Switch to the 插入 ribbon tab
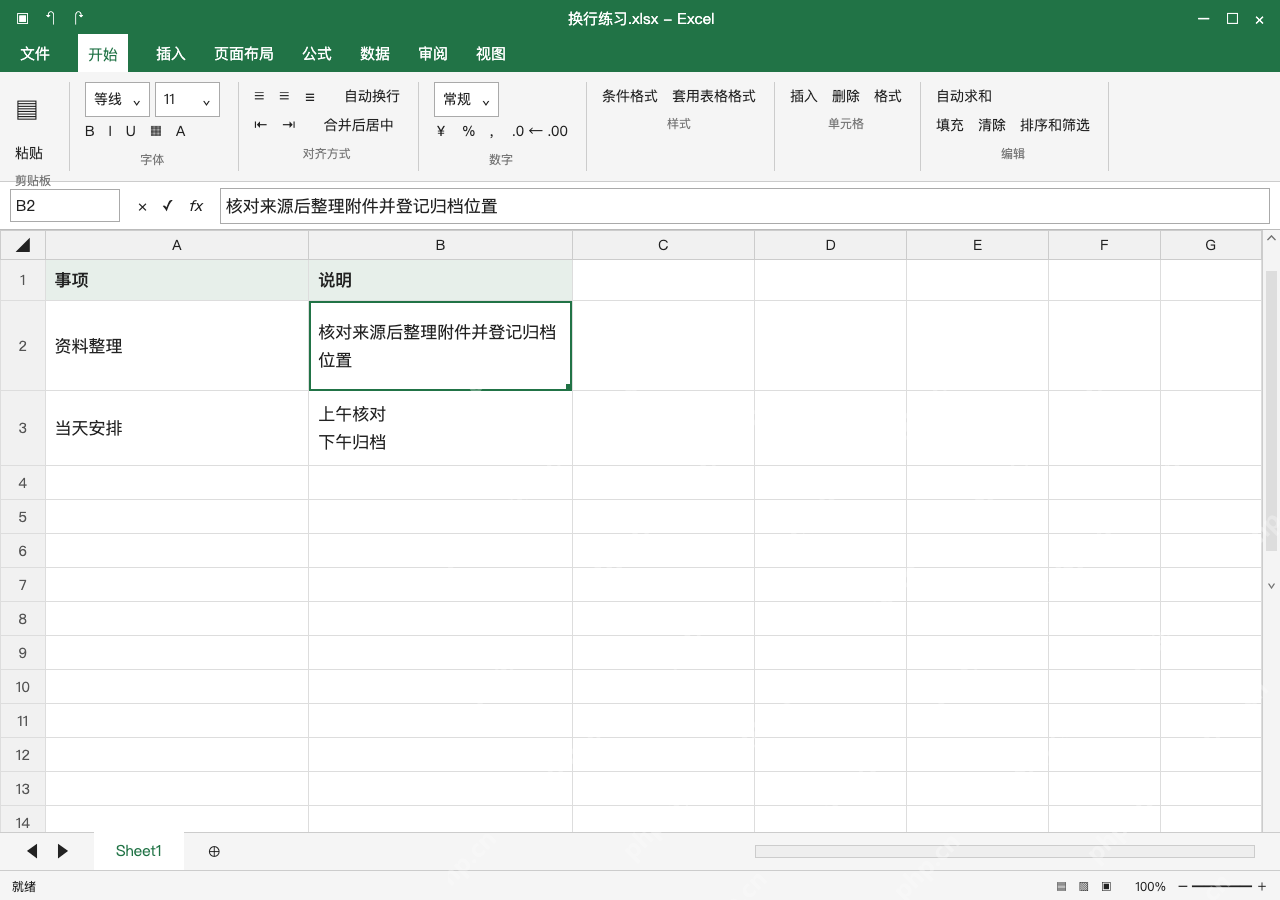This screenshot has width=1280, height=900. coord(171,53)
